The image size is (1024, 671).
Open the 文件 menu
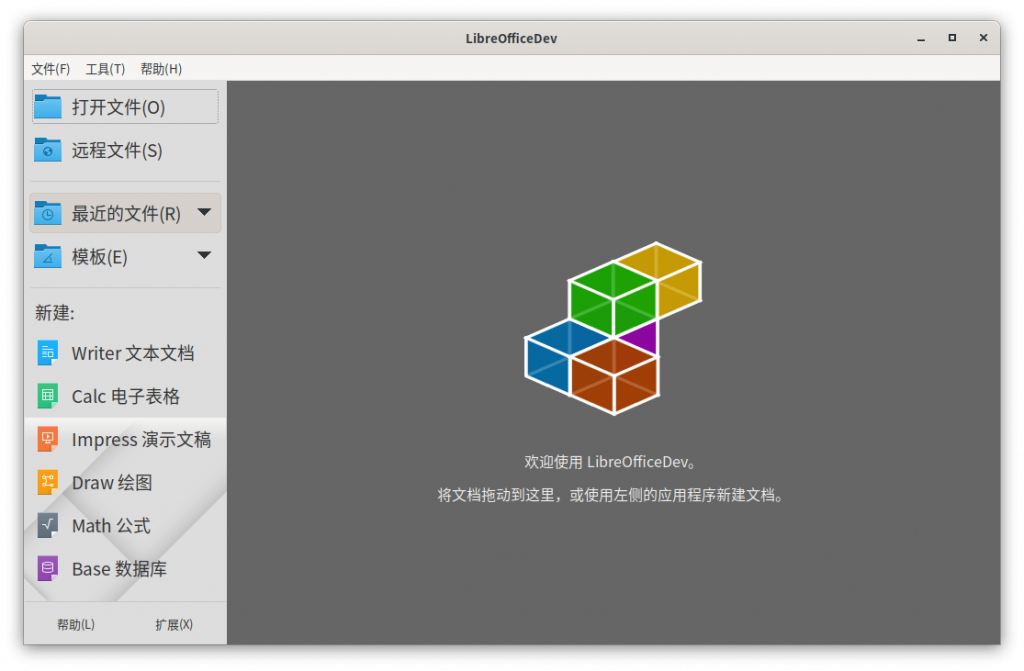point(51,68)
